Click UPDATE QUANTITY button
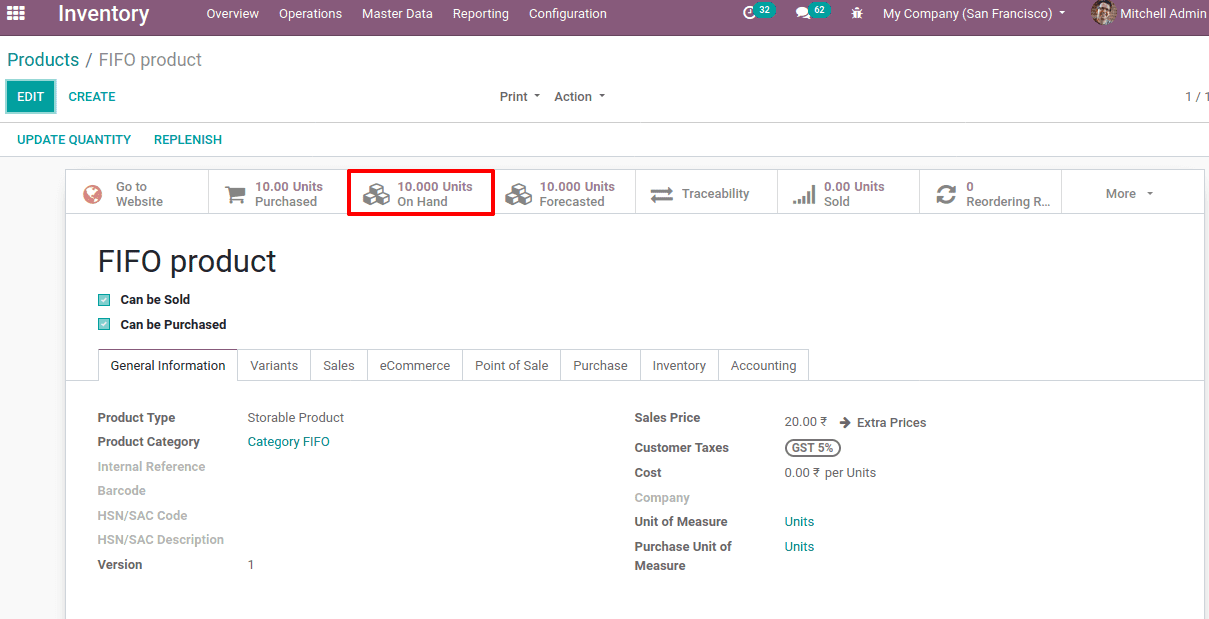 [x=74, y=140]
